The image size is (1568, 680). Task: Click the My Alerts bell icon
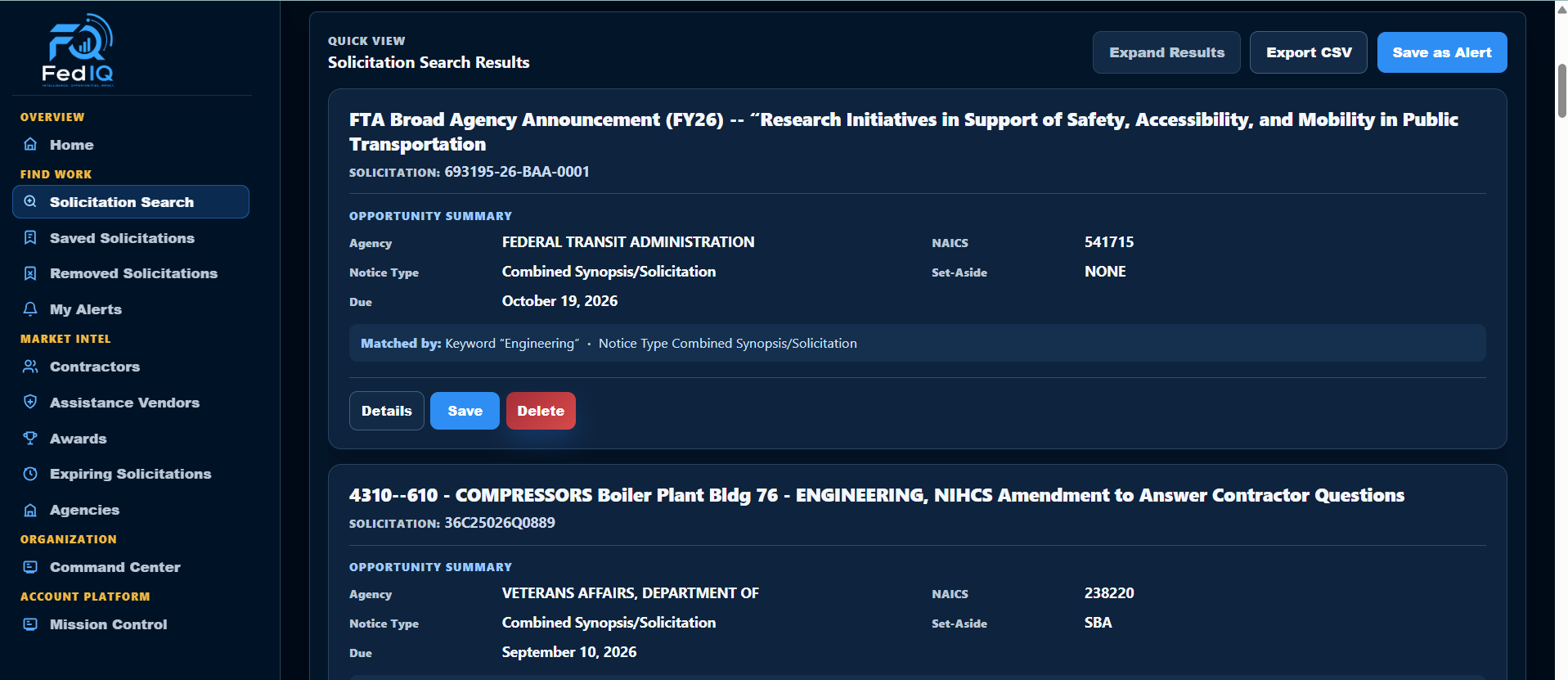(30, 309)
